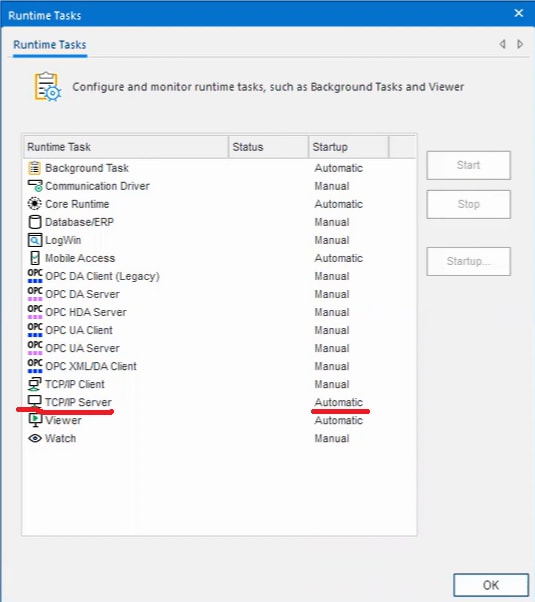
Task: Click the Communication Driver icon
Action: (35, 186)
